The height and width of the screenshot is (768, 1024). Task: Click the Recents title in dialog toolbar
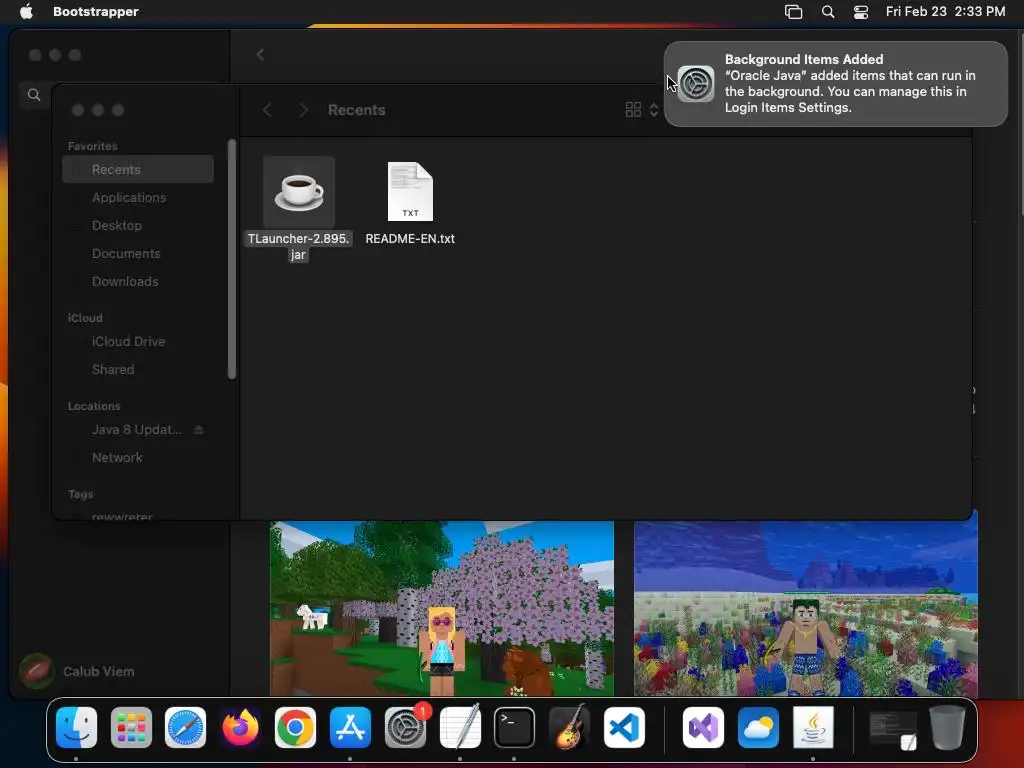[357, 110]
